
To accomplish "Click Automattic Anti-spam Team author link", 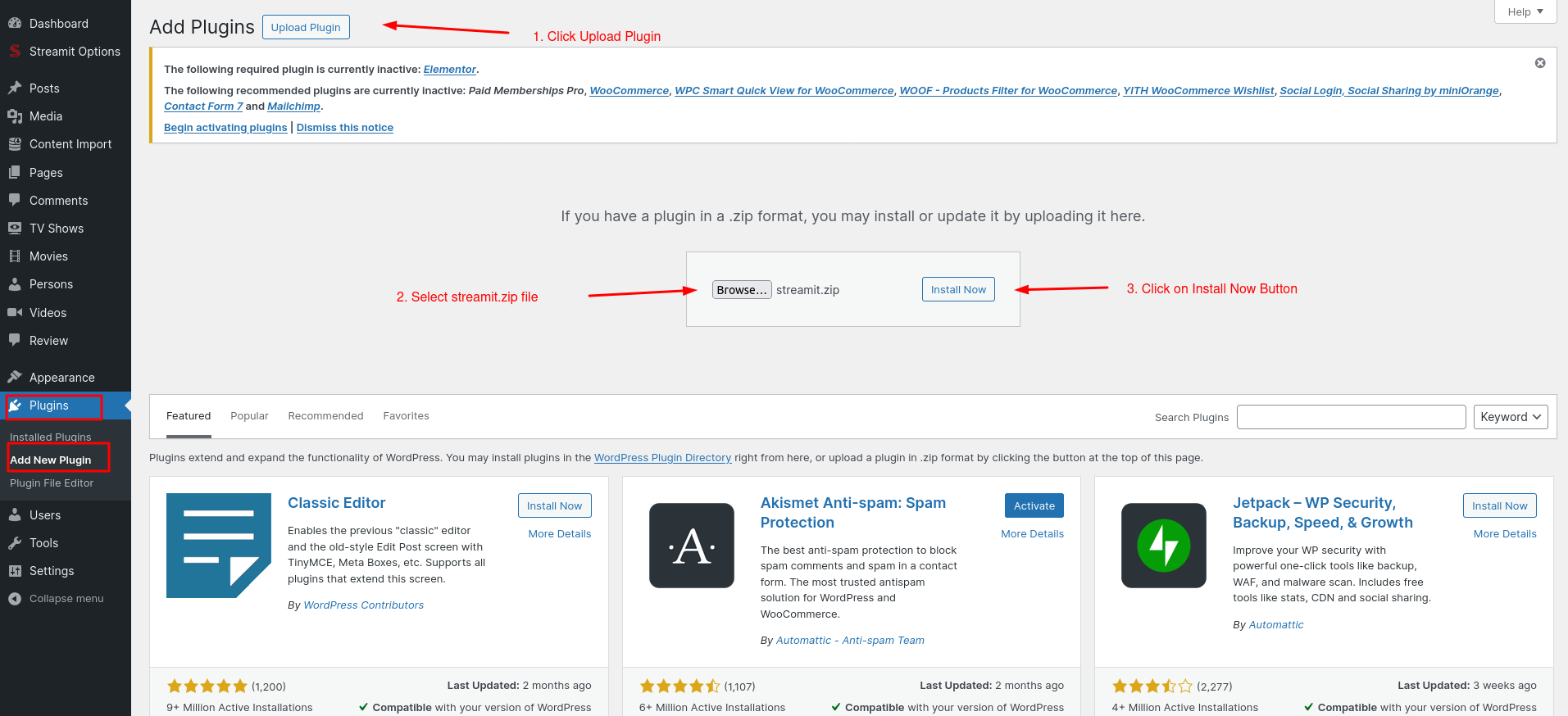I will coord(850,641).
